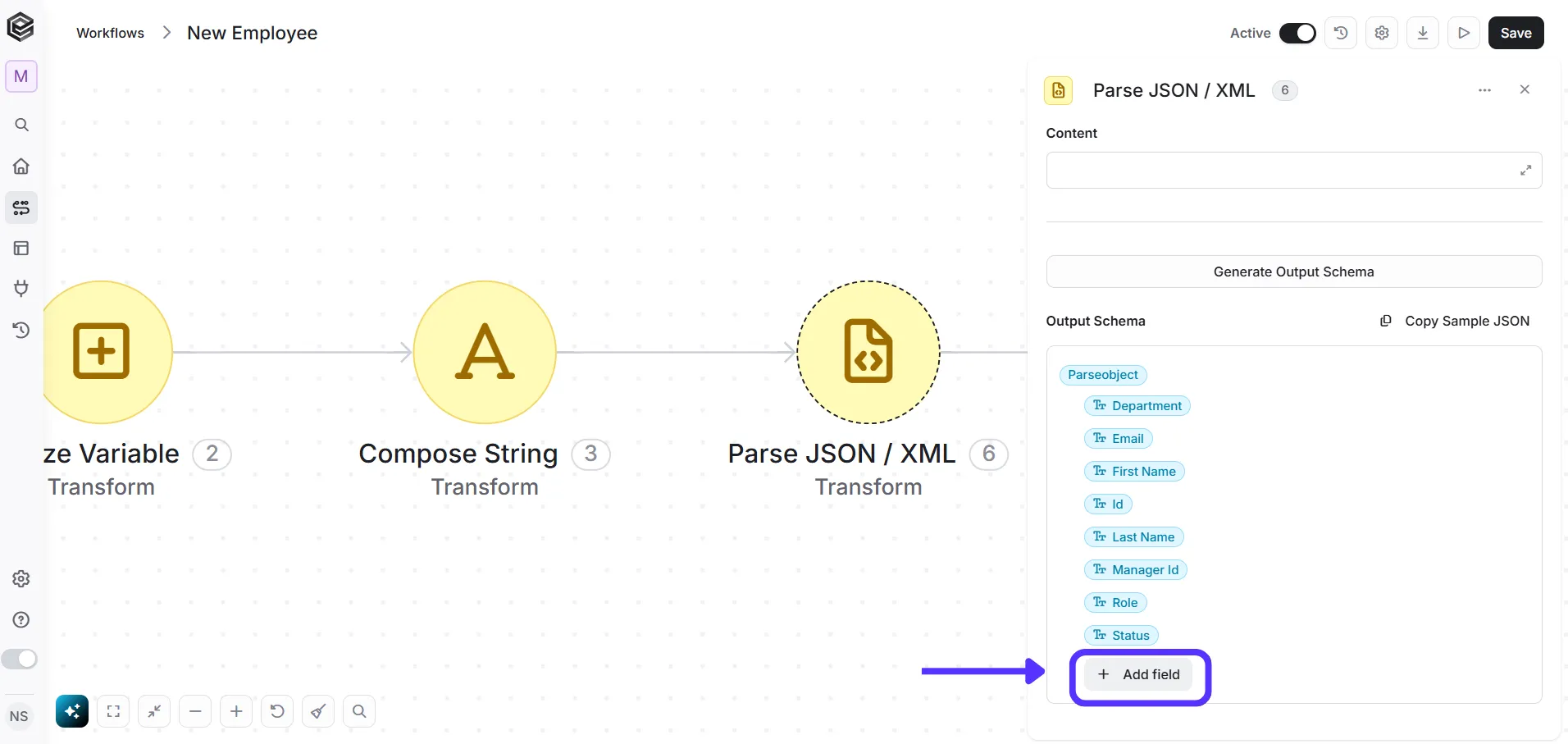The height and width of the screenshot is (744, 1568).
Task: Open Workflows sidebar icon
Action: point(21,208)
